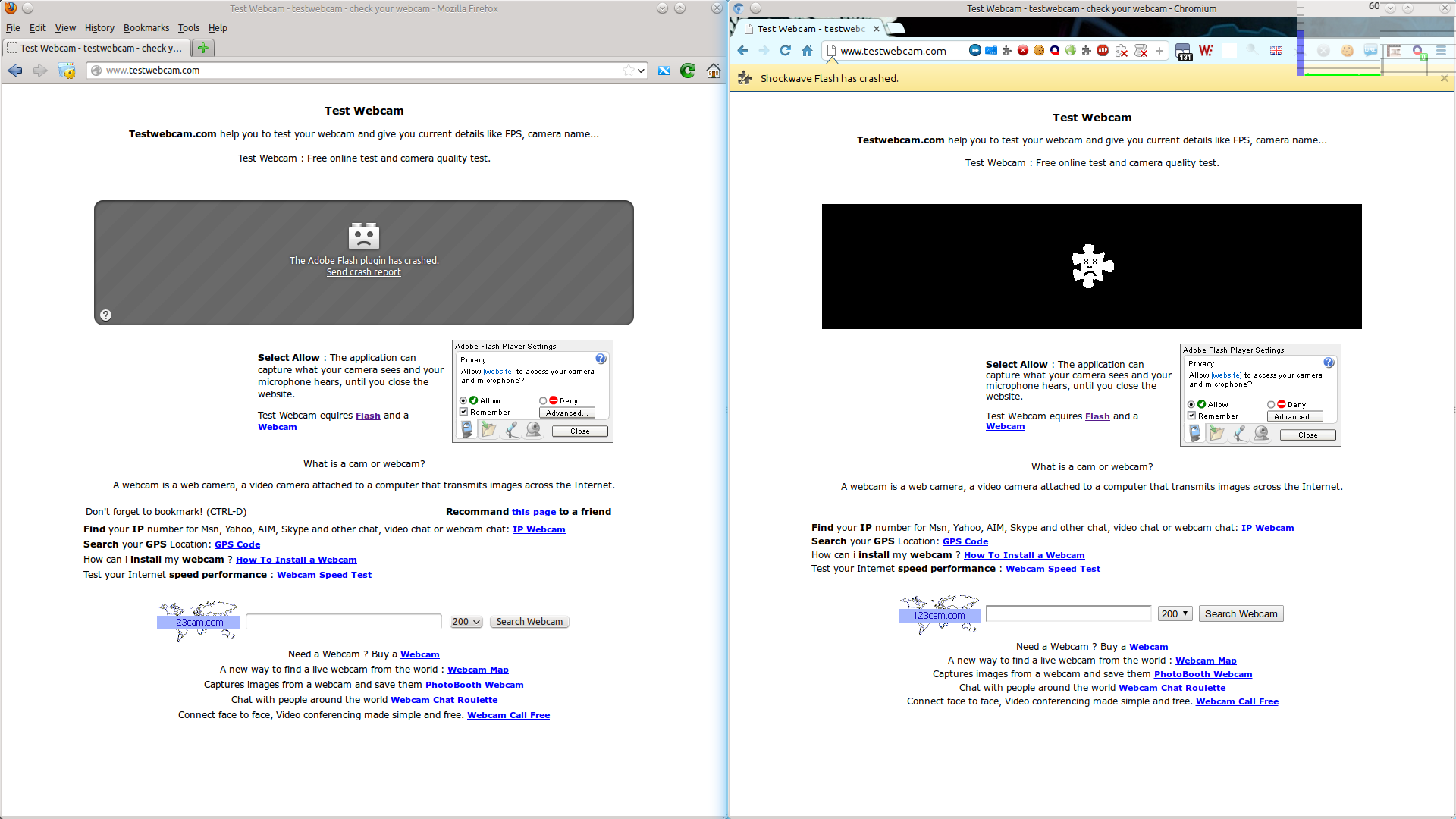This screenshot has height=819, width=1456.
Task: Open the Firefox File menu
Action: pos(13,28)
